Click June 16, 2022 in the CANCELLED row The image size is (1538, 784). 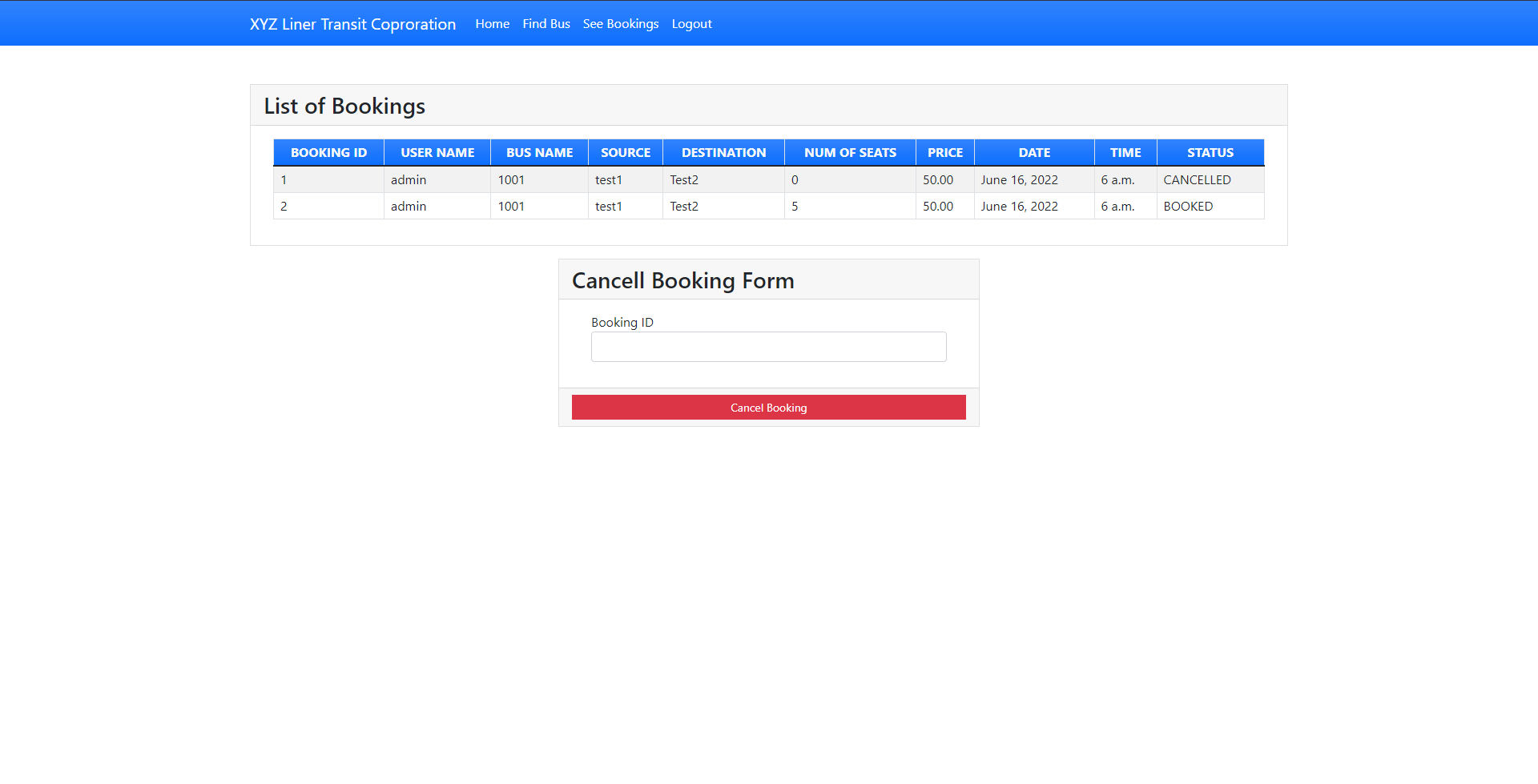click(1035, 180)
